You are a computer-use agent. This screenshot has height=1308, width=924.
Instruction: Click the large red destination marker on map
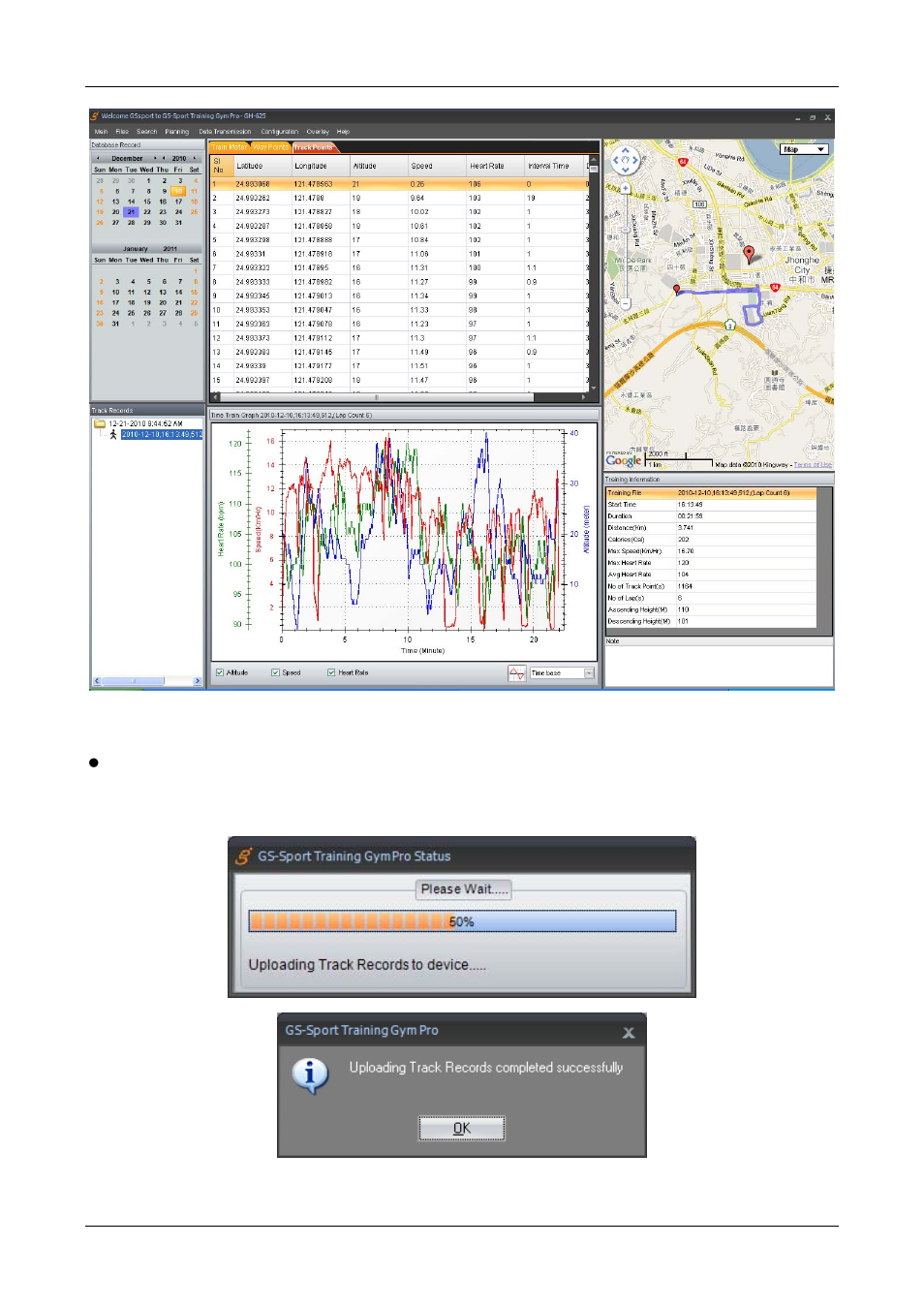click(x=749, y=253)
